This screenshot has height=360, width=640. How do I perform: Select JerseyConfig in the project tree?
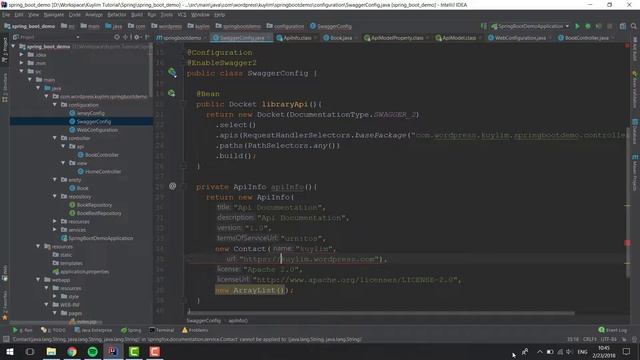click(91, 113)
